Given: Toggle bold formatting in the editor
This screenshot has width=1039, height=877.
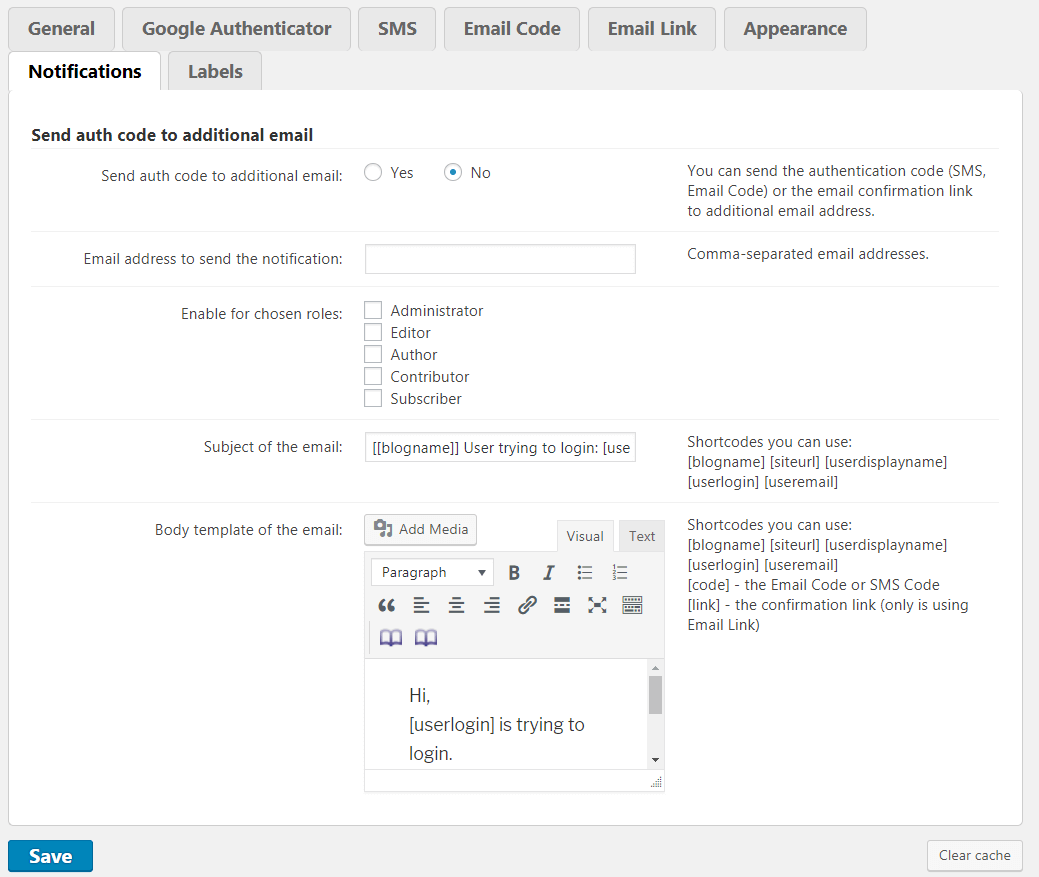Looking at the screenshot, I should click(514, 573).
